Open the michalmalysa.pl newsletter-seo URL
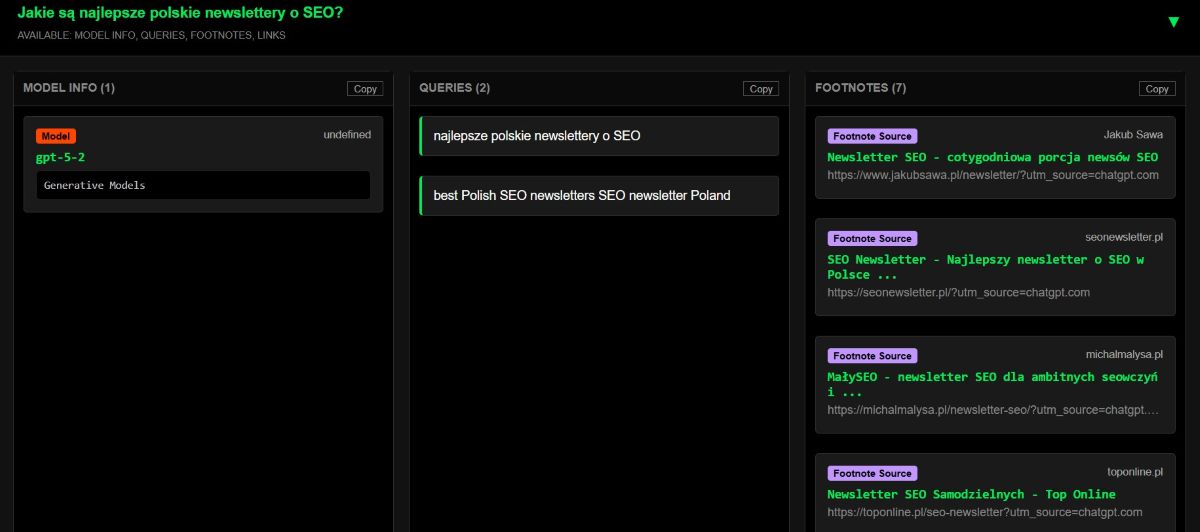The image size is (1200, 532). point(992,410)
